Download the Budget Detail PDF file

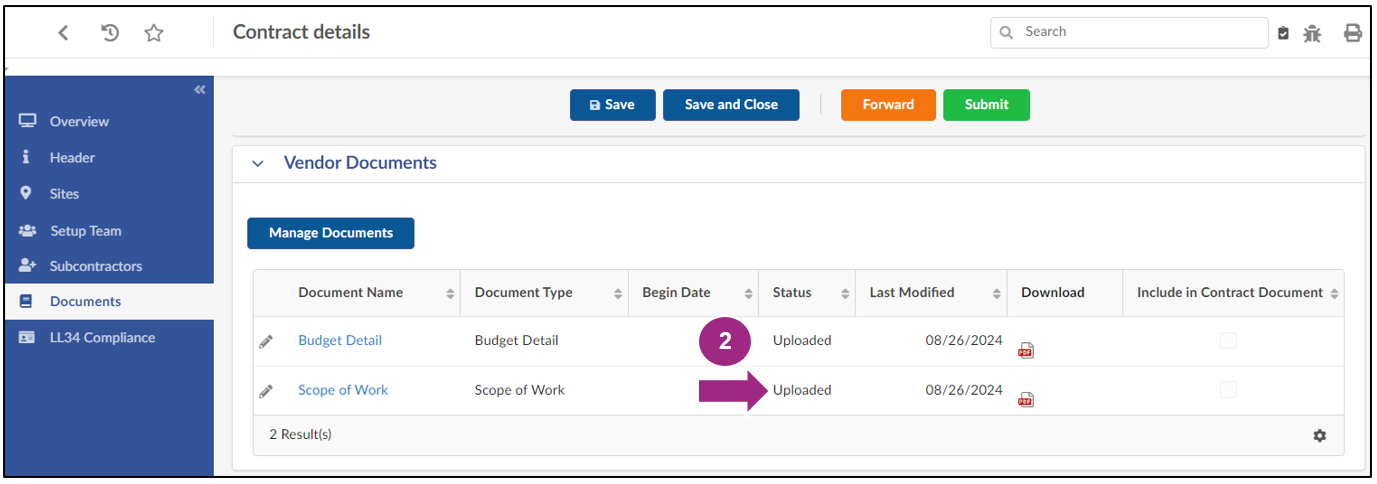tap(1025, 350)
